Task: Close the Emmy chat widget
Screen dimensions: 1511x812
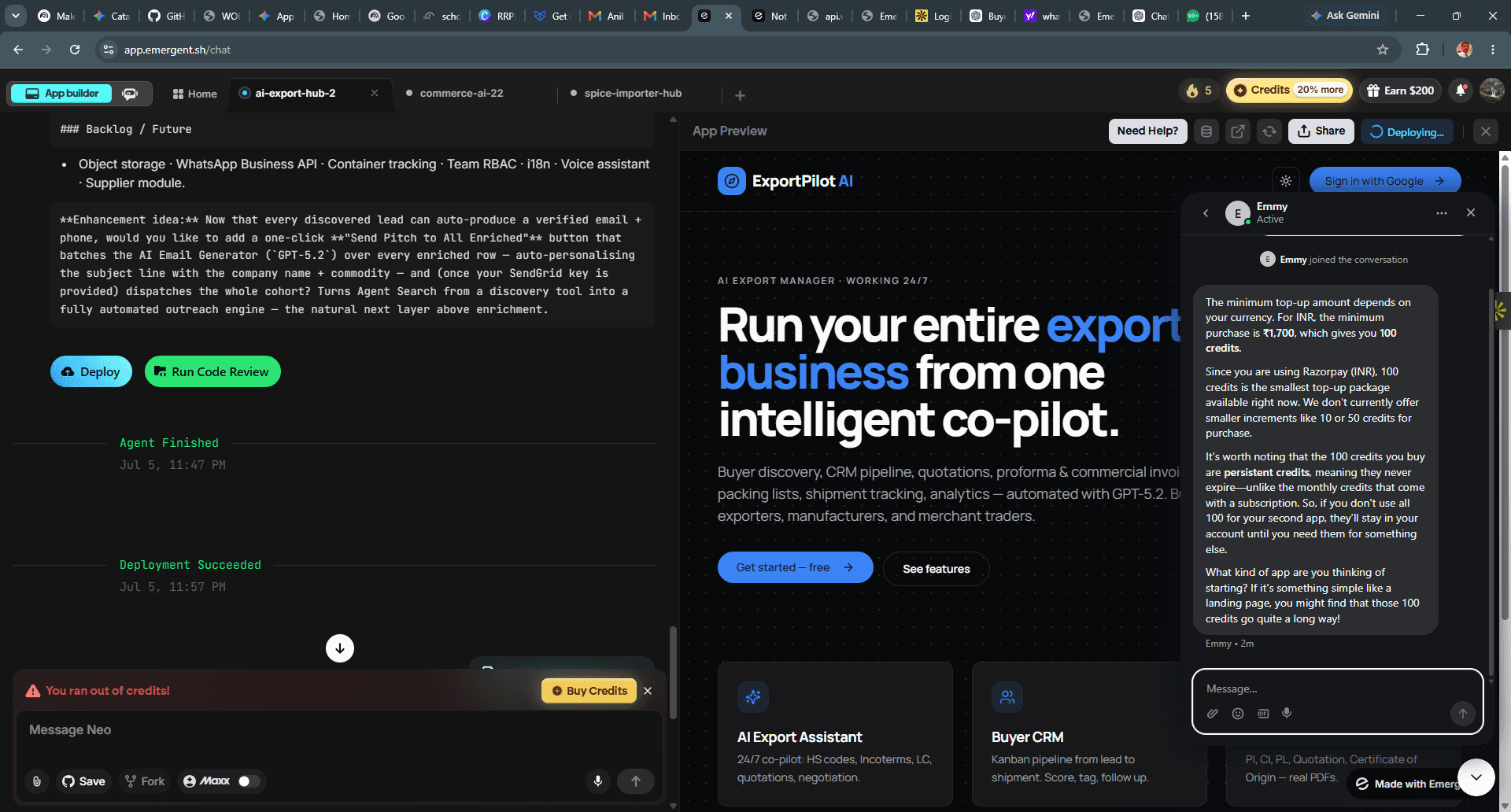Action: pos(1471,212)
